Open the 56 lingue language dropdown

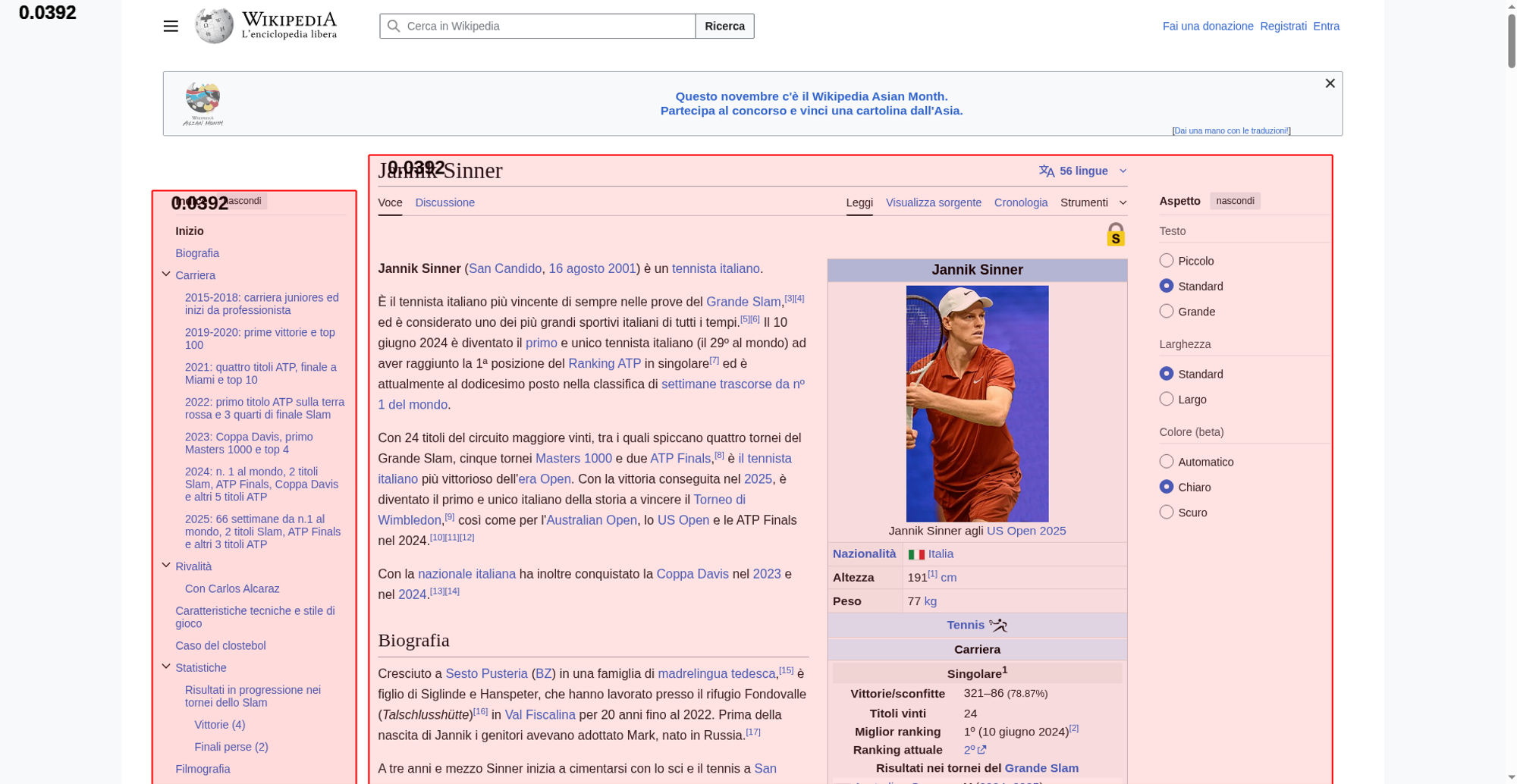[x=1082, y=171]
